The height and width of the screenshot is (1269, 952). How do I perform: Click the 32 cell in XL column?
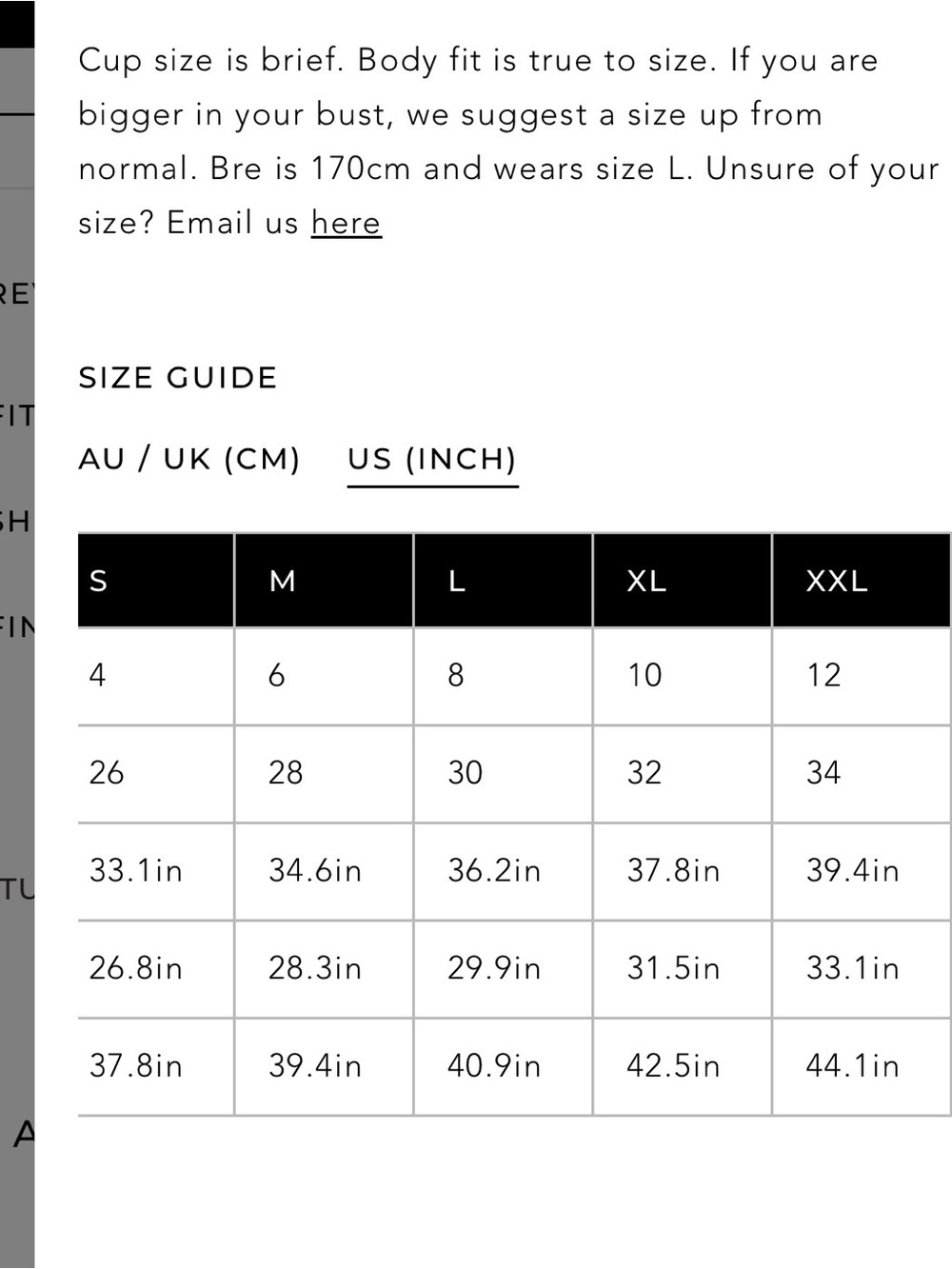(x=682, y=773)
